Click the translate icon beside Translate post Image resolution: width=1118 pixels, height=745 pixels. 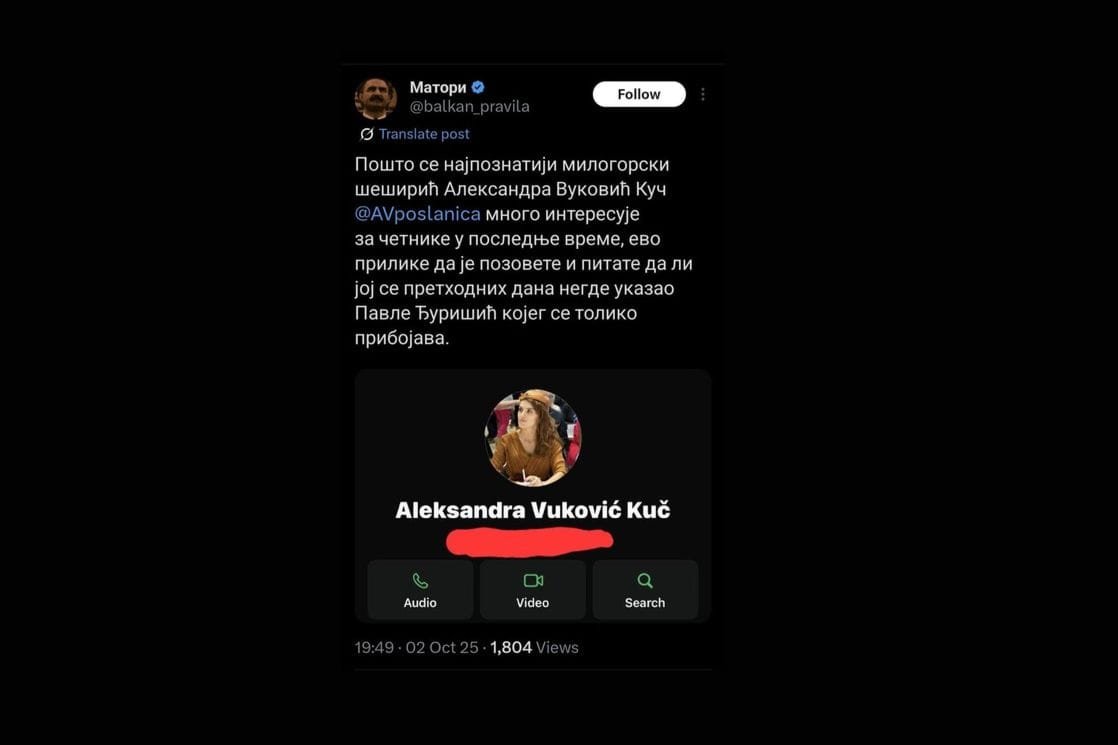pos(366,134)
